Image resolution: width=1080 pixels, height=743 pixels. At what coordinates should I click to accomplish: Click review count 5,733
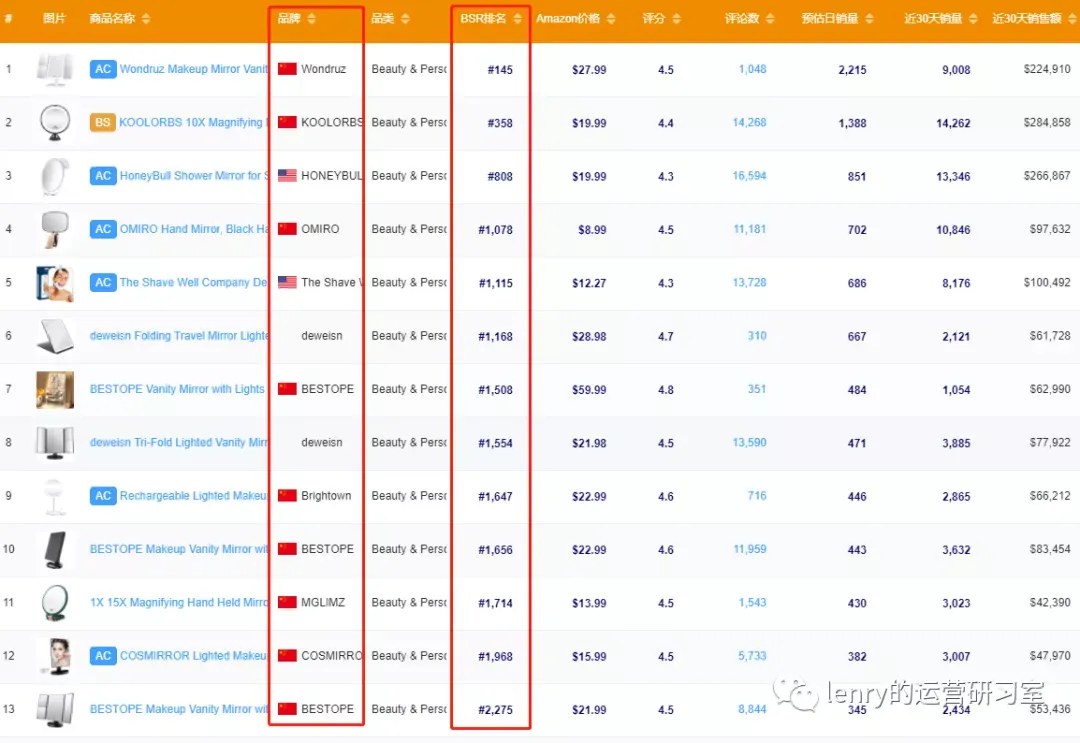(752, 656)
